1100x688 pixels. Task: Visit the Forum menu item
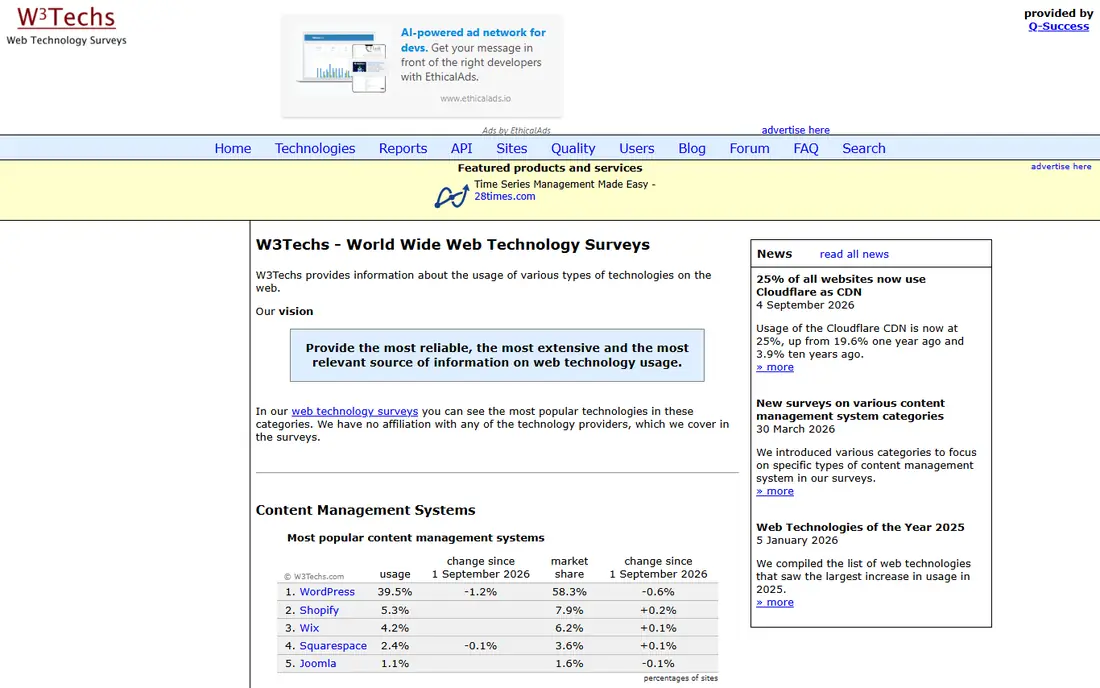click(x=749, y=149)
